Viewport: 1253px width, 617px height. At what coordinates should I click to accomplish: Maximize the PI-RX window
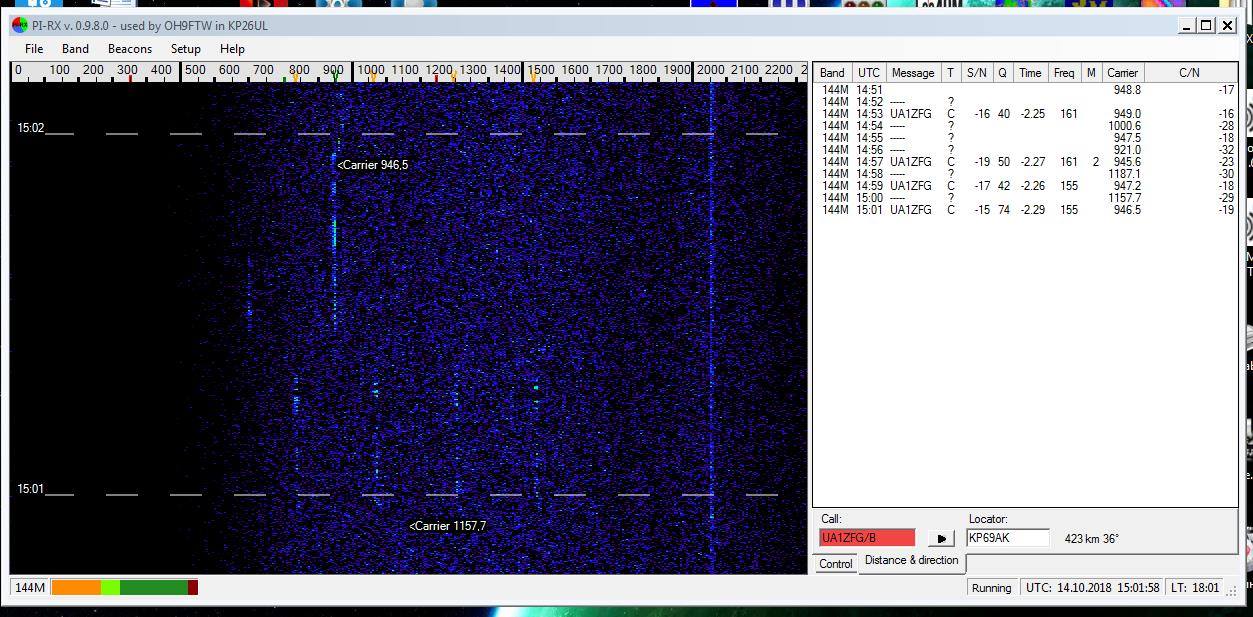[x=1206, y=25]
